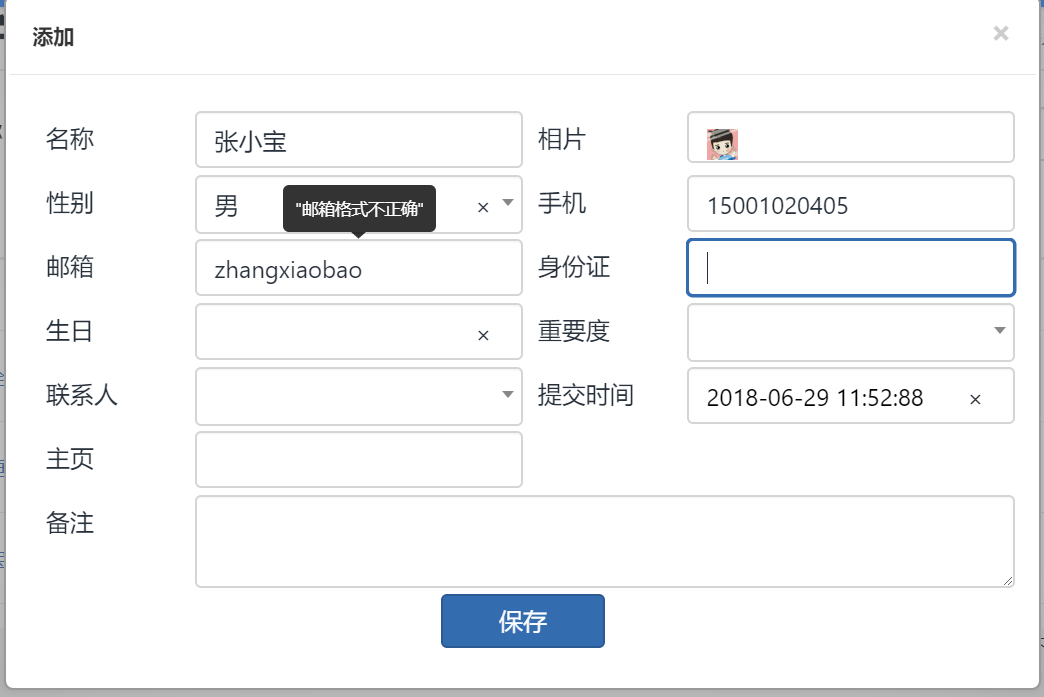Clear the 提交时间 value with the × icon
Viewport: 1044px width, 697px height.
[x=975, y=399]
